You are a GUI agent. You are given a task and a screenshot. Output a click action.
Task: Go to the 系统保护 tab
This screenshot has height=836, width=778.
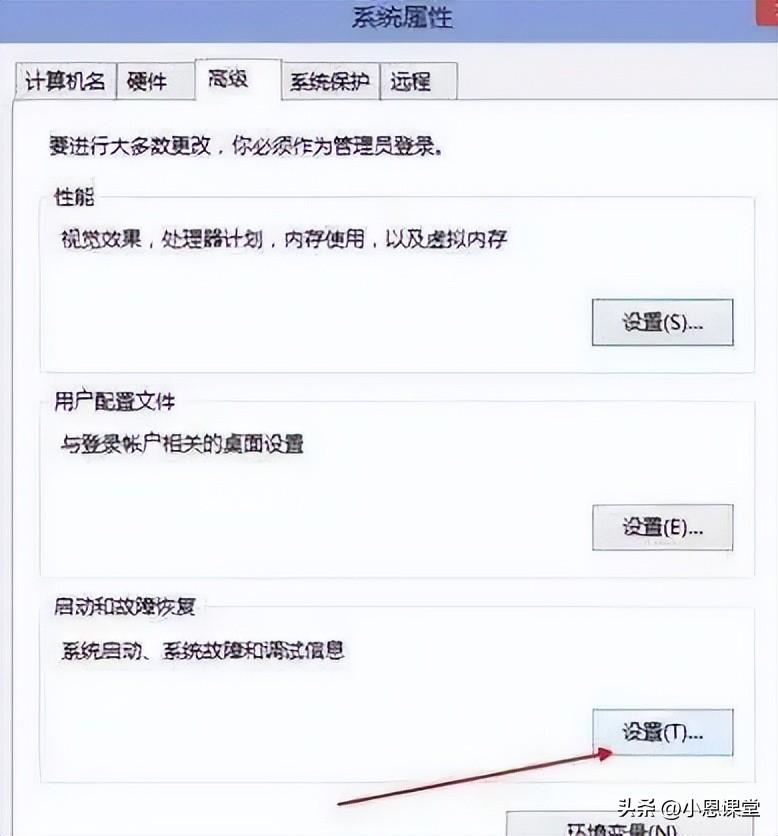pos(331,82)
